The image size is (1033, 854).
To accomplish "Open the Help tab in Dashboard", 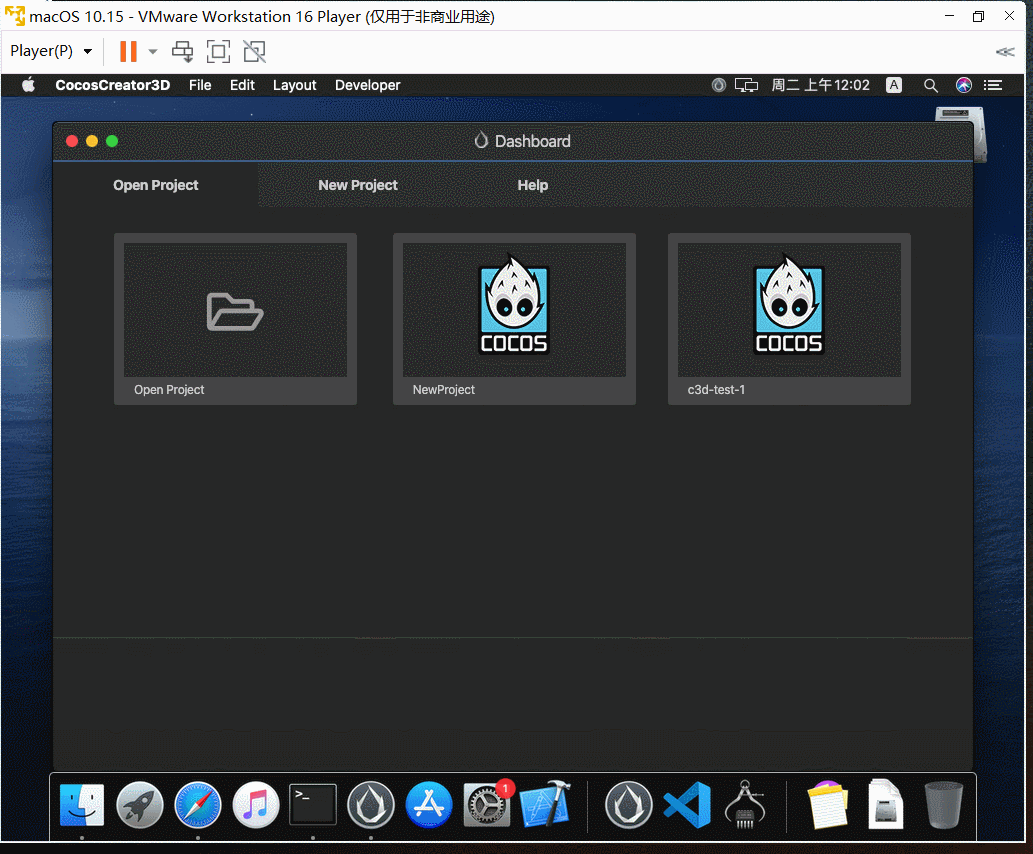I will click(532, 185).
